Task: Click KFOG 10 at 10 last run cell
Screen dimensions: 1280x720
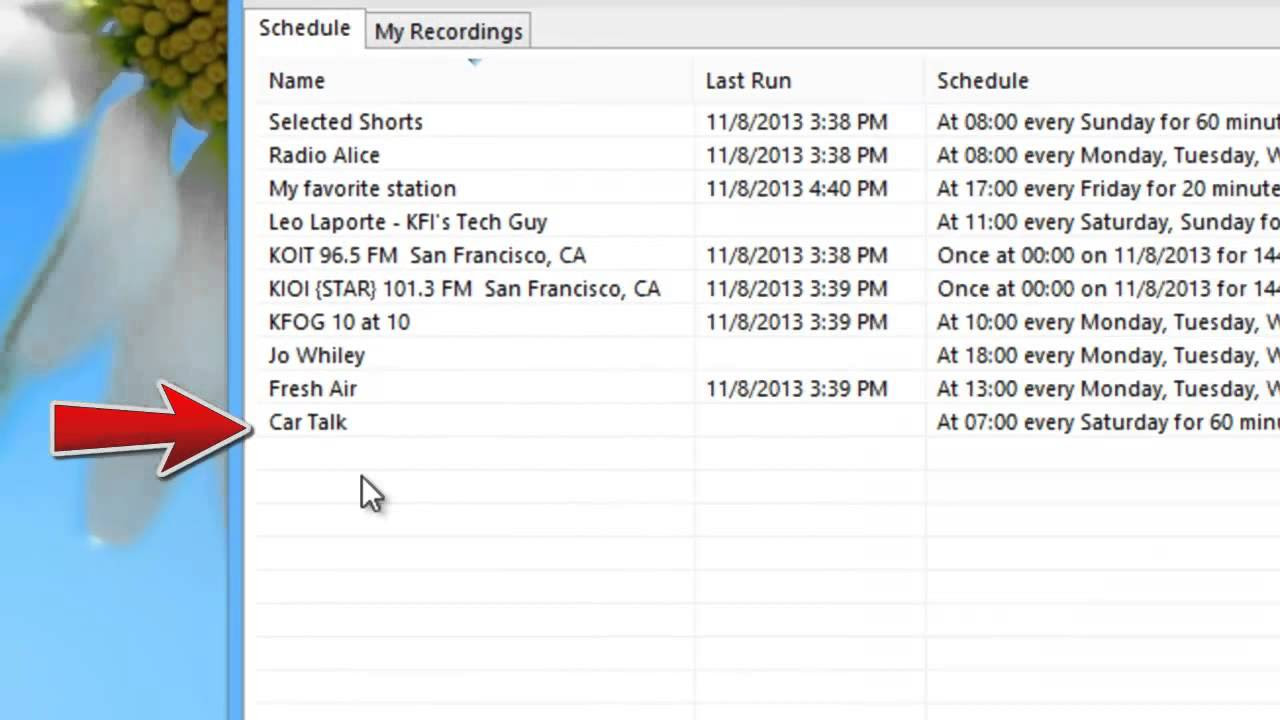Action: click(x=797, y=322)
